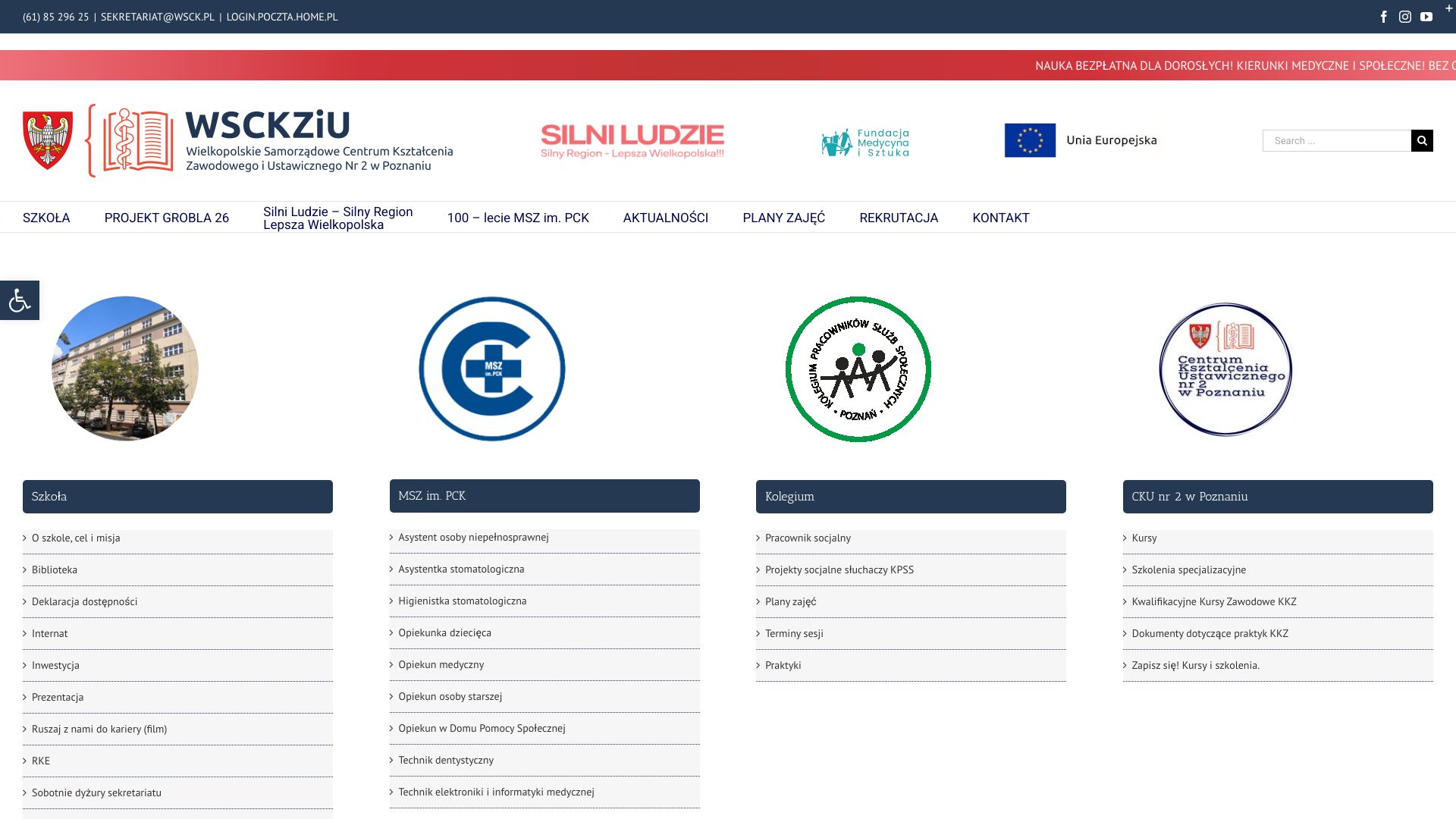Open the Biblioteka link
Screen dimensions: 1456x819
pyautogui.click(x=55, y=570)
